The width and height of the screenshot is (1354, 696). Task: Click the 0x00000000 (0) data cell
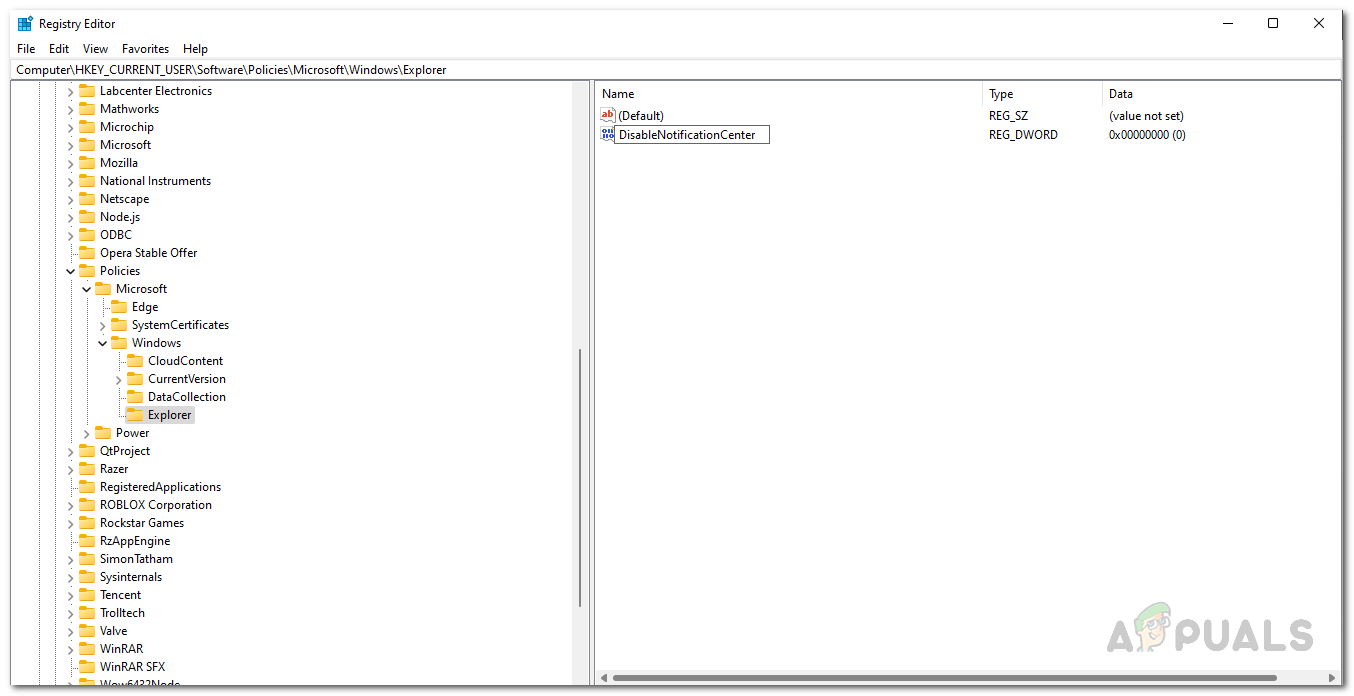1147,135
